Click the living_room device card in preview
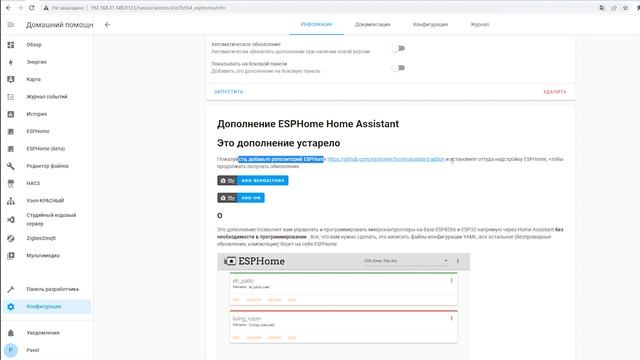Viewport: 640px width, 360px height. pos(343,327)
